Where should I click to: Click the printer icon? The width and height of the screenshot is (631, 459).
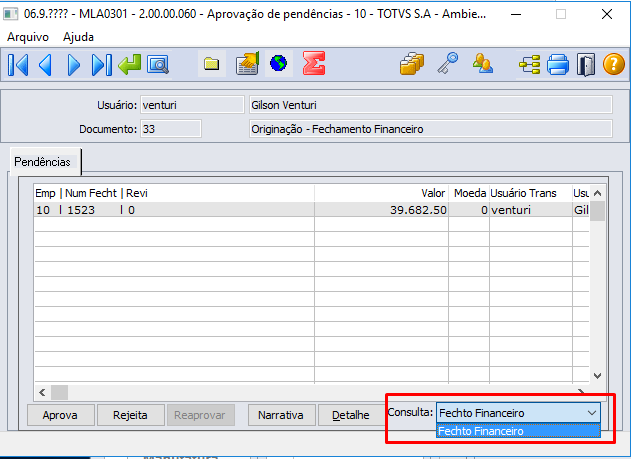coord(558,64)
